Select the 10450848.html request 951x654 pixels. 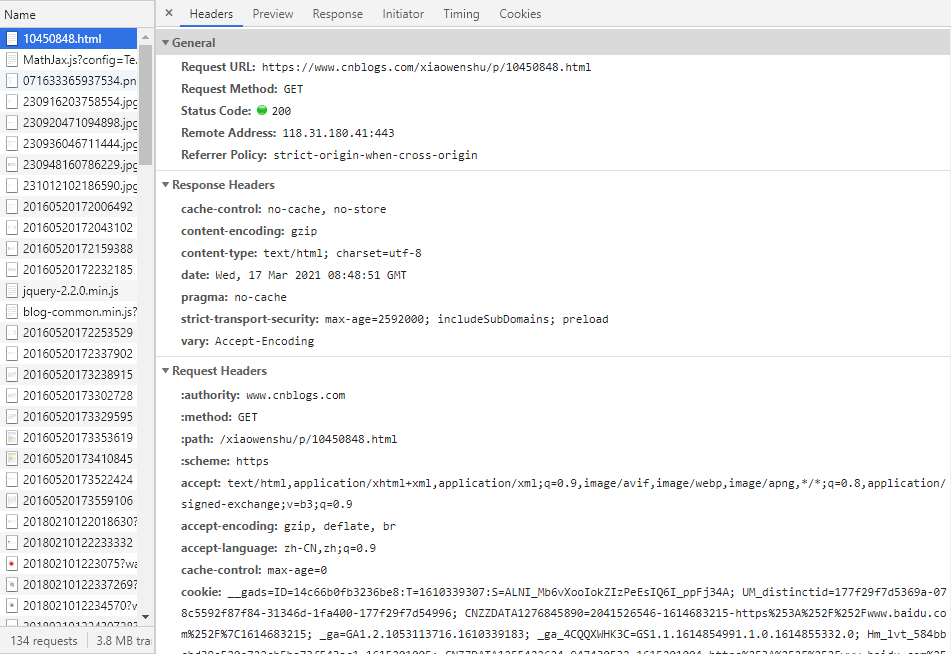coord(69,39)
